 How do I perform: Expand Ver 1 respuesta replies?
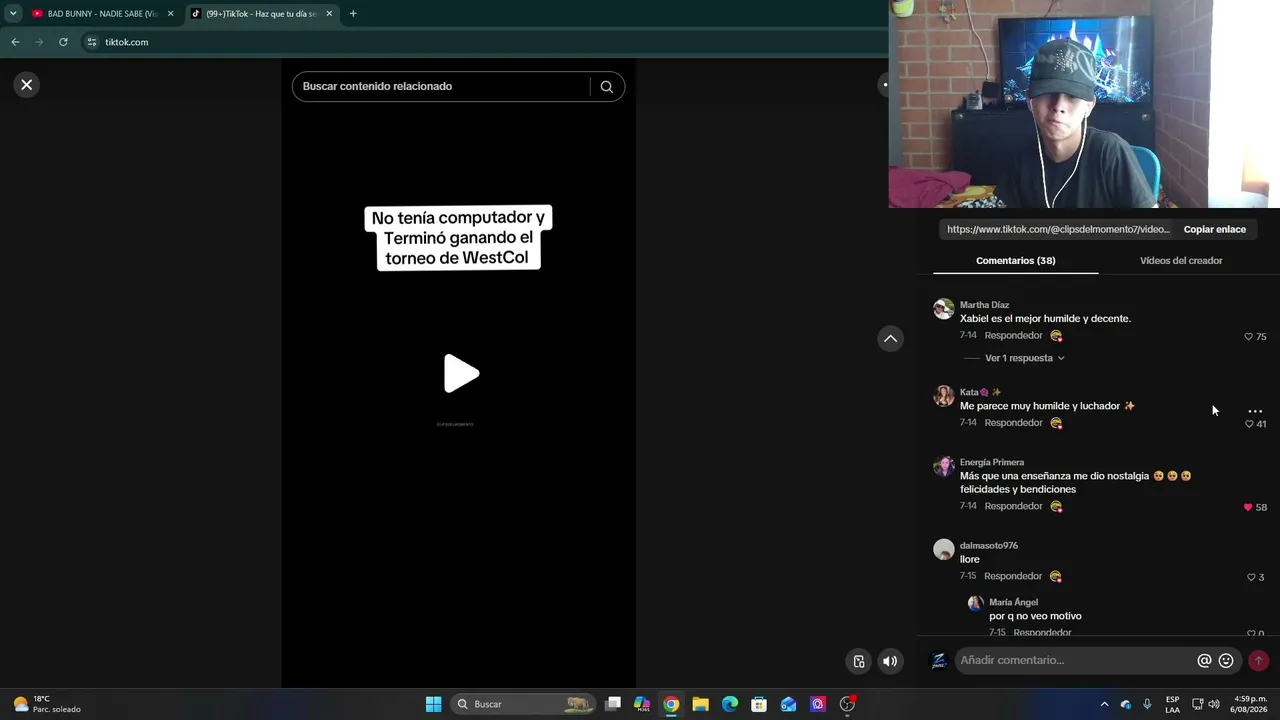1024,358
